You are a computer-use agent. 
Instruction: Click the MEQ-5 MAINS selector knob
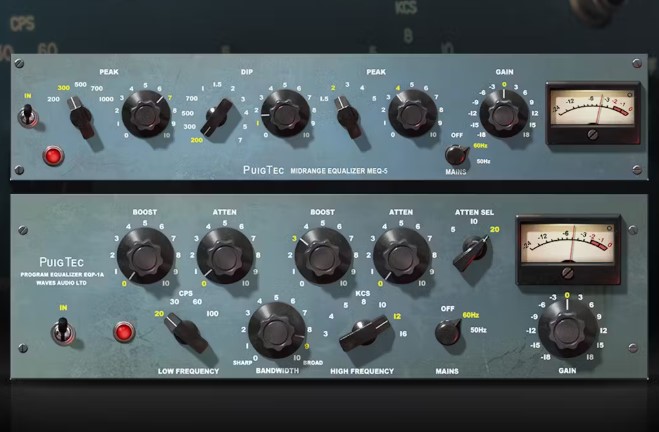tap(456, 155)
